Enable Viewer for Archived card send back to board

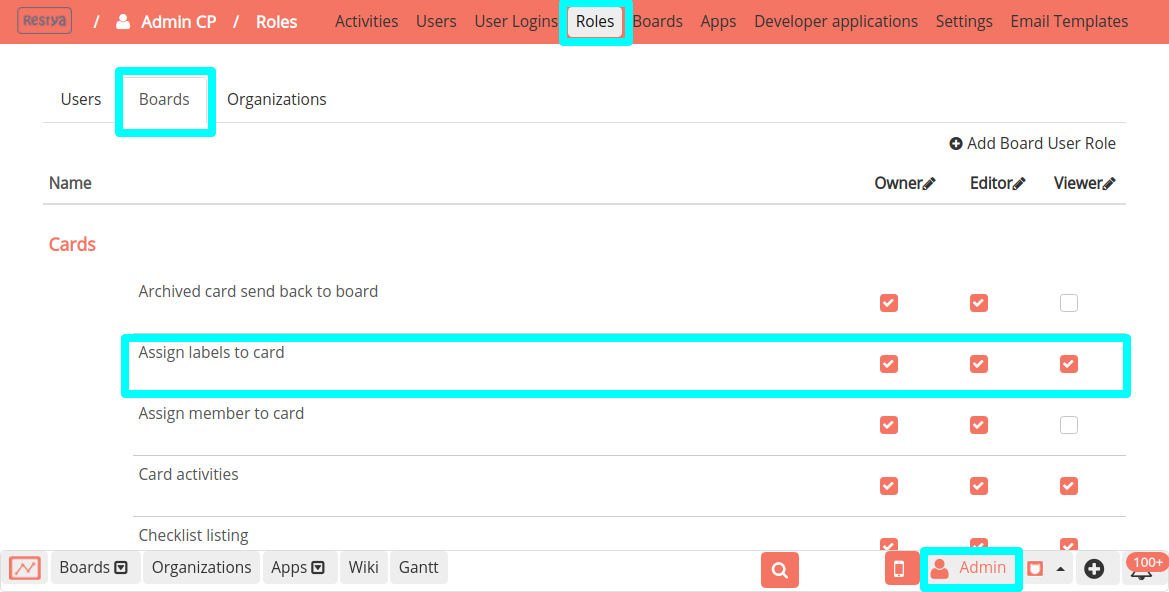pos(1068,302)
